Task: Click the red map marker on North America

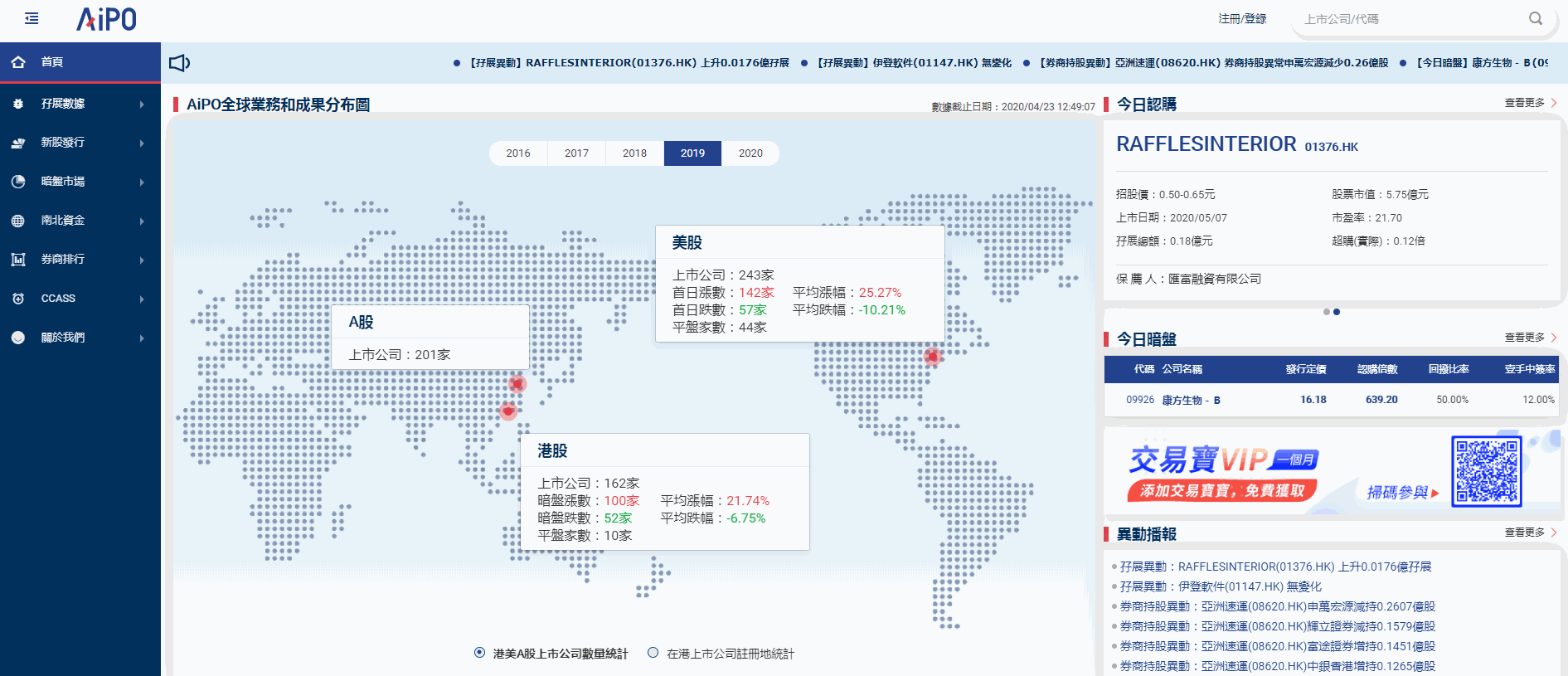Action: click(x=933, y=356)
